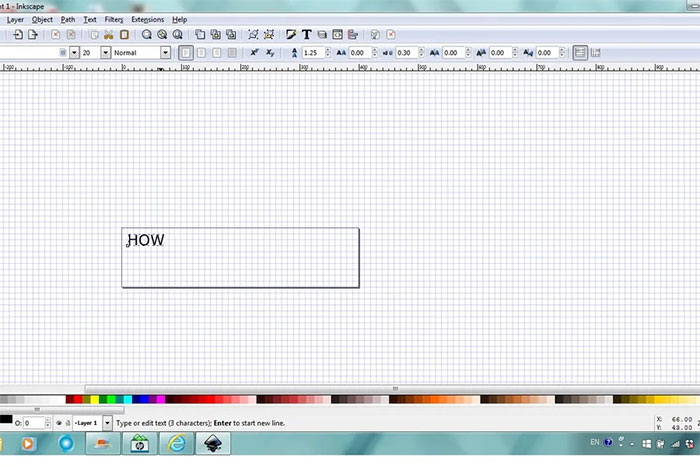Open the Normal font style dropdown
Screen dimensions: 700x467
[x=165, y=52]
